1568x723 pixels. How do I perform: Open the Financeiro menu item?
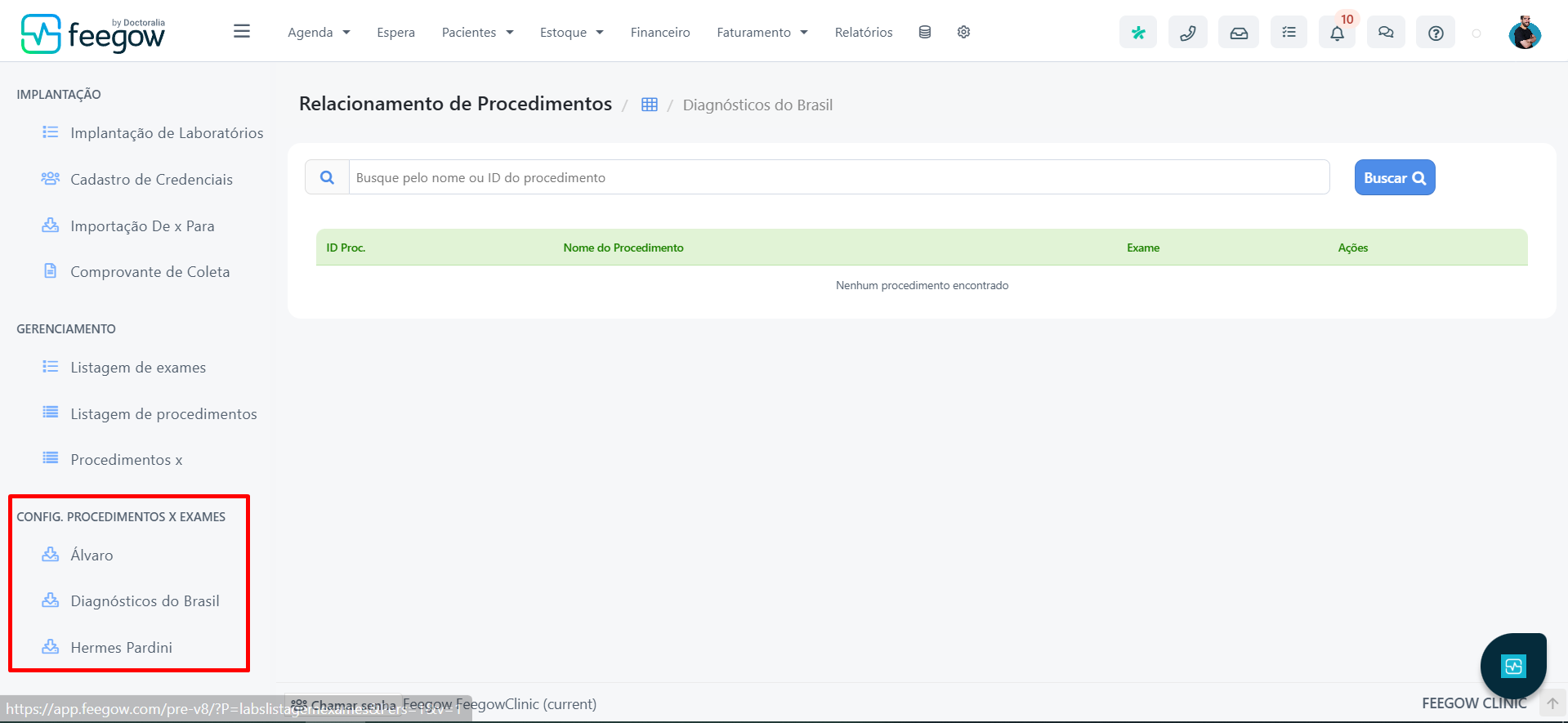(x=660, y=32)
